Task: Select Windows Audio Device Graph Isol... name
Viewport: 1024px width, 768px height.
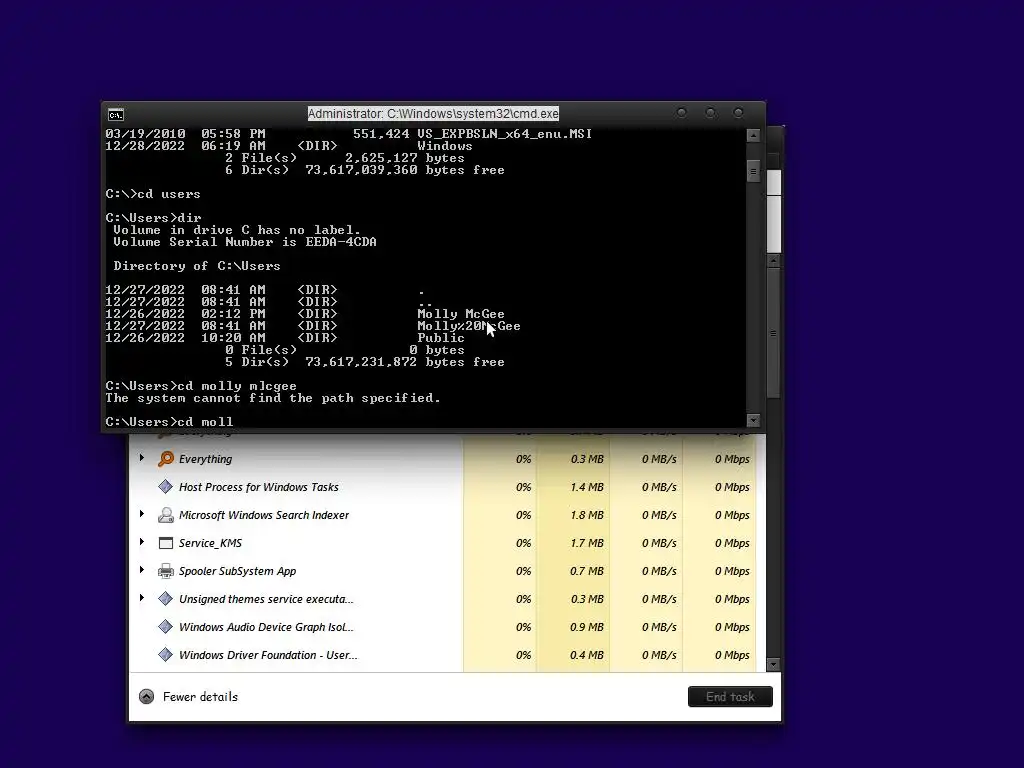Action: [266, 628]
